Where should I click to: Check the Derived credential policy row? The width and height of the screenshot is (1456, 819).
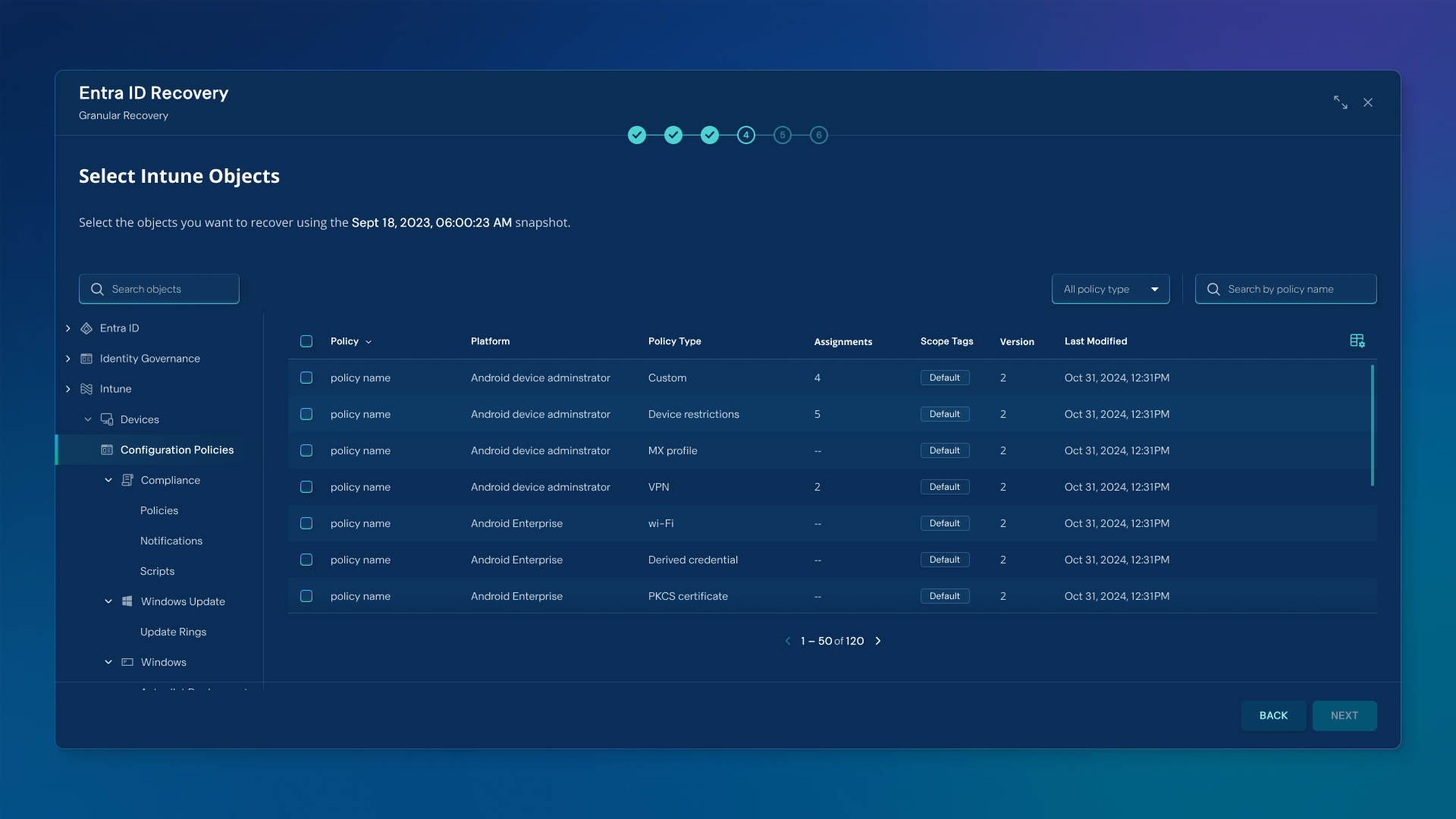click(306, 560)
